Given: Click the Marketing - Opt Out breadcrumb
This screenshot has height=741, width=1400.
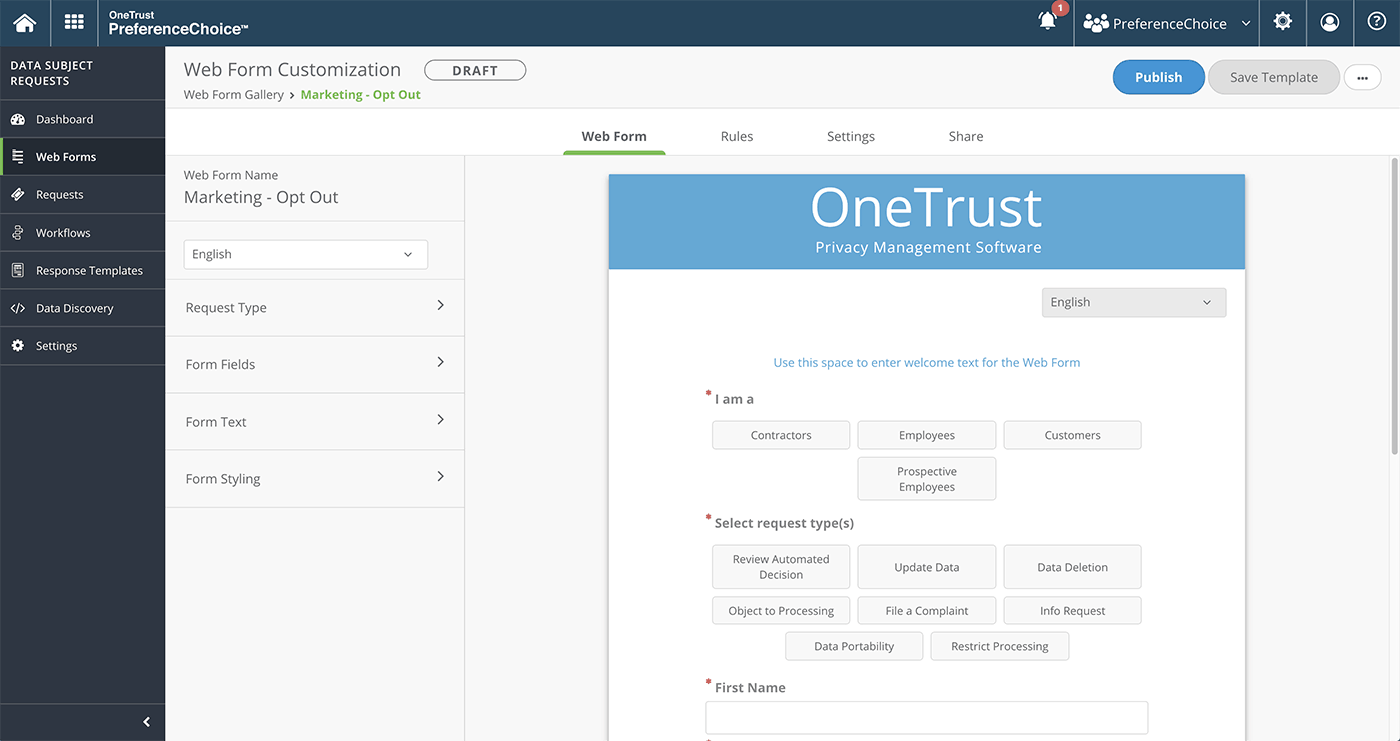Looking at the screenshot, I should click(361, 95).
